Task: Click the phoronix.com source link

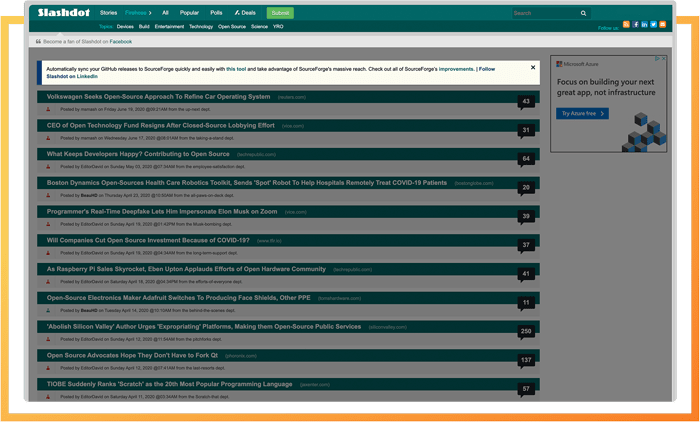Action: click(241, 356)
